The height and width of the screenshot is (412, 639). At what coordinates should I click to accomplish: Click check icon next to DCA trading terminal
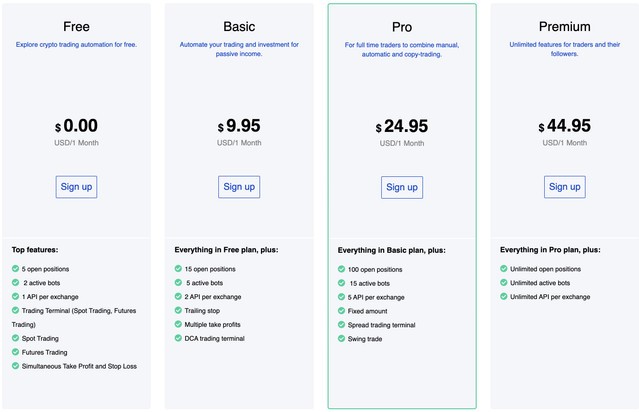click(178, 339)
